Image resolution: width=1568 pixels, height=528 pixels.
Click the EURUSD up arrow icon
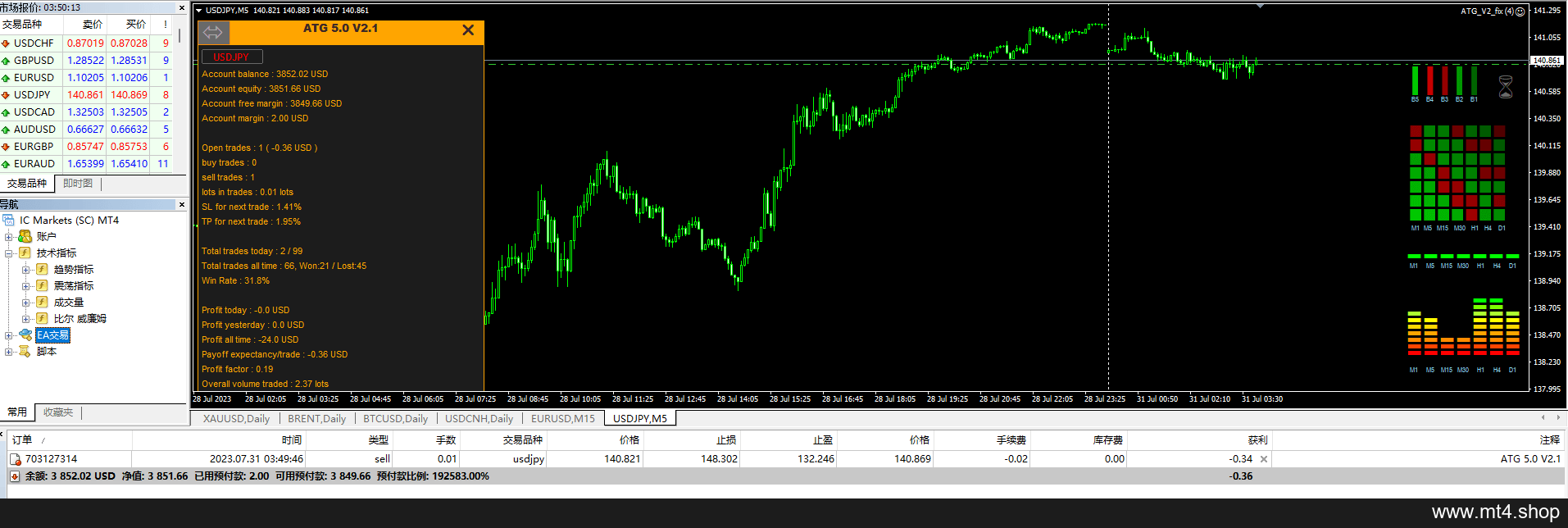[6, 78]
